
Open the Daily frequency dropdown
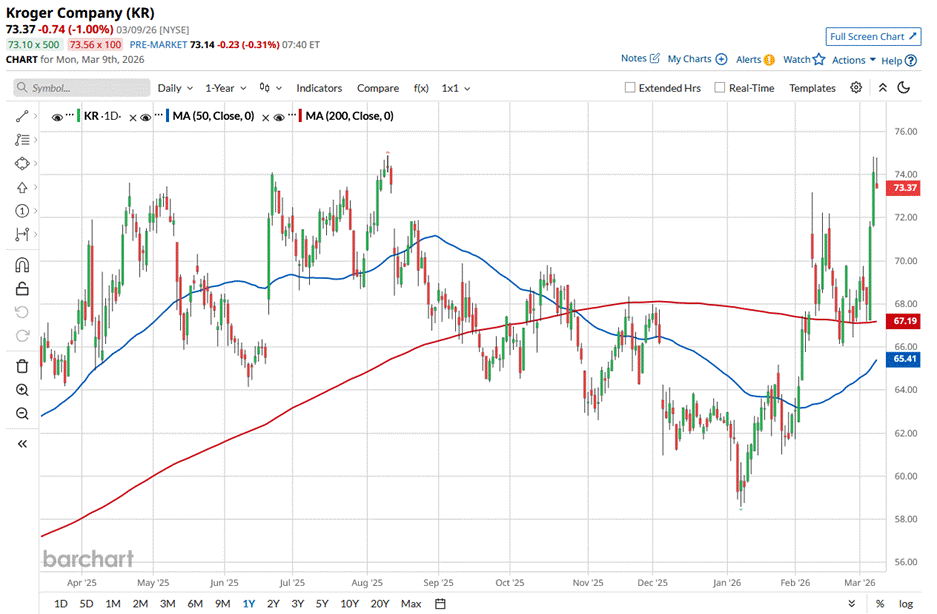point(175,88)
